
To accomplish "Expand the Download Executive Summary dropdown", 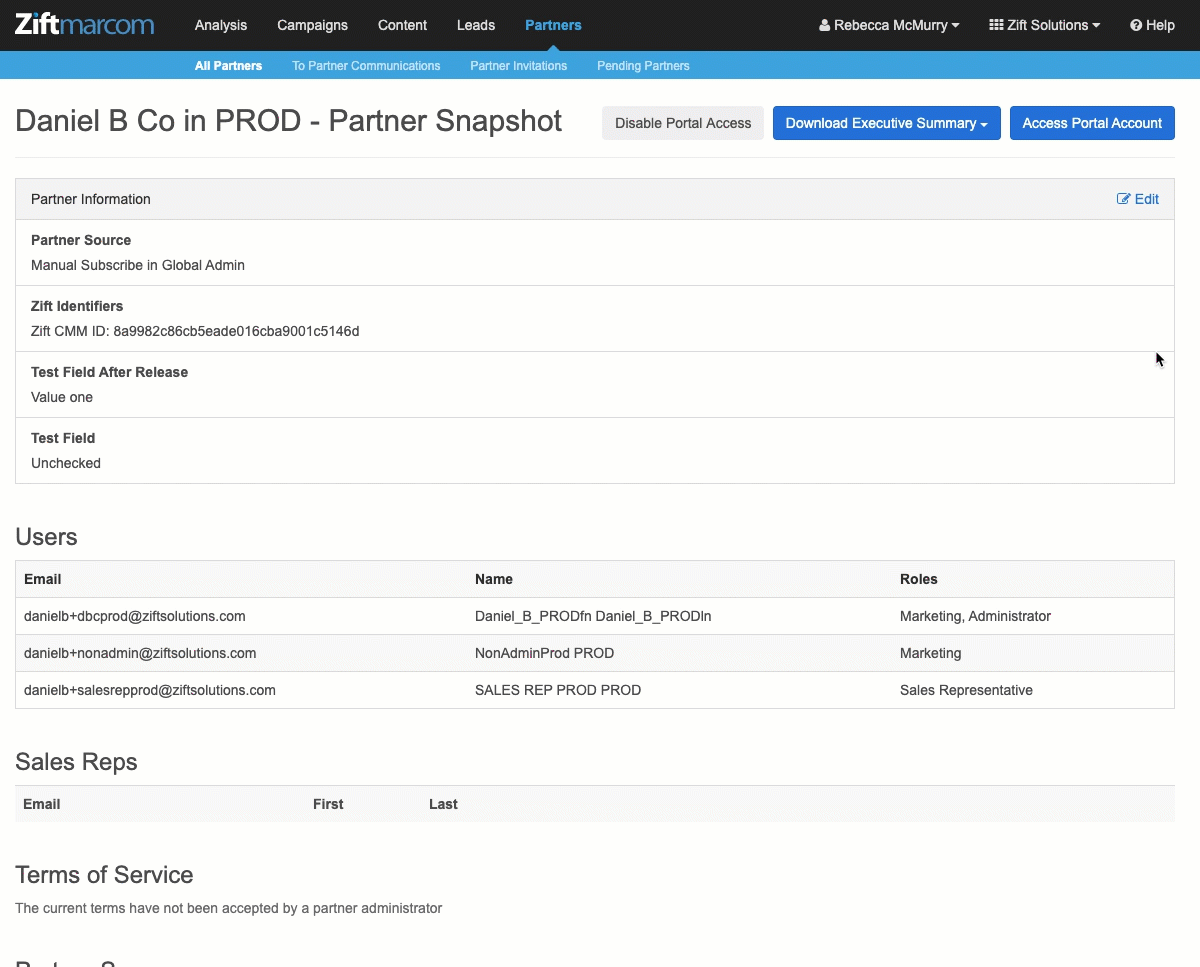I will click(887, 123).
